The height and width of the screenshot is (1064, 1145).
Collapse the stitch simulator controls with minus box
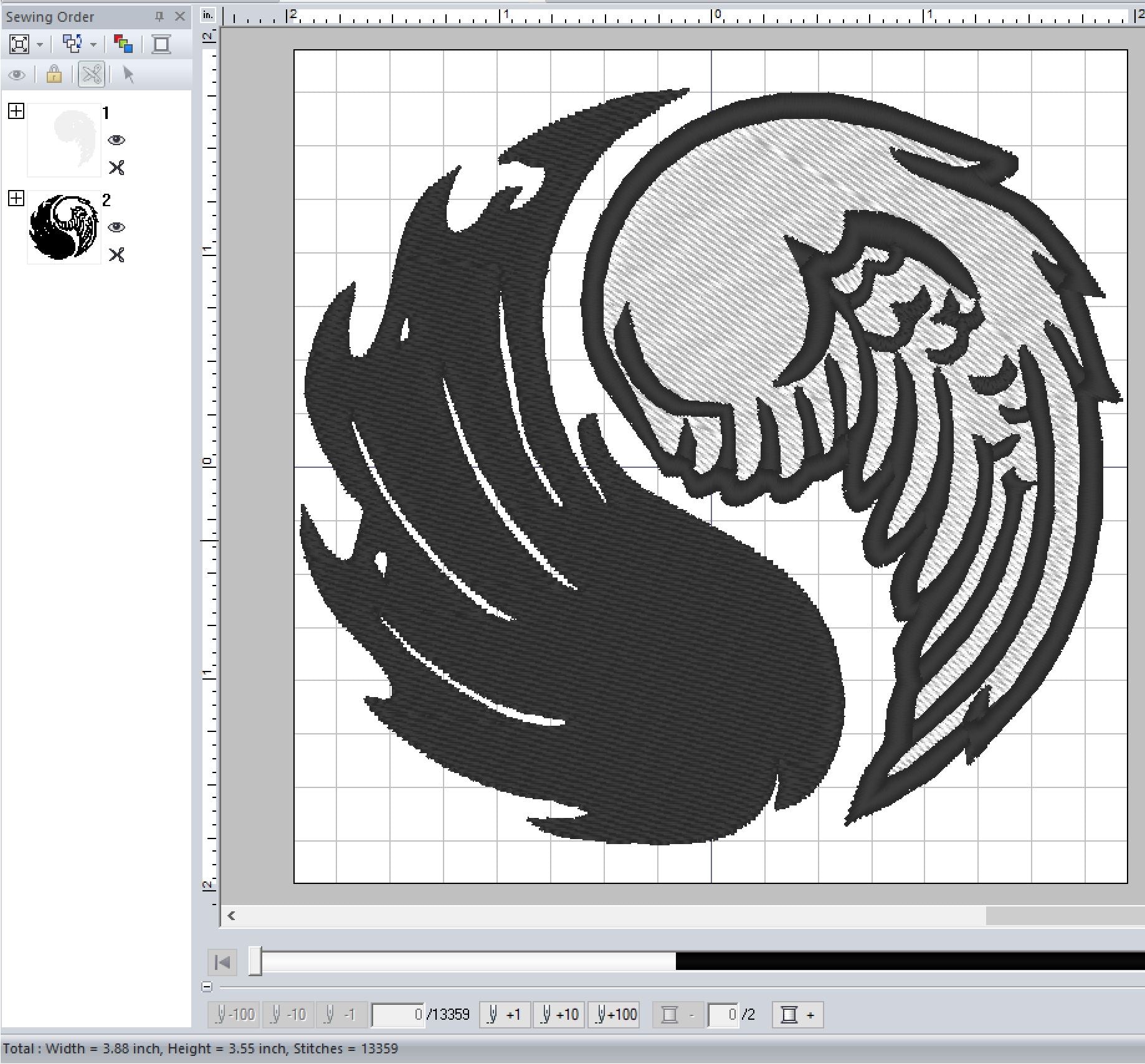(x=207, y=987)
